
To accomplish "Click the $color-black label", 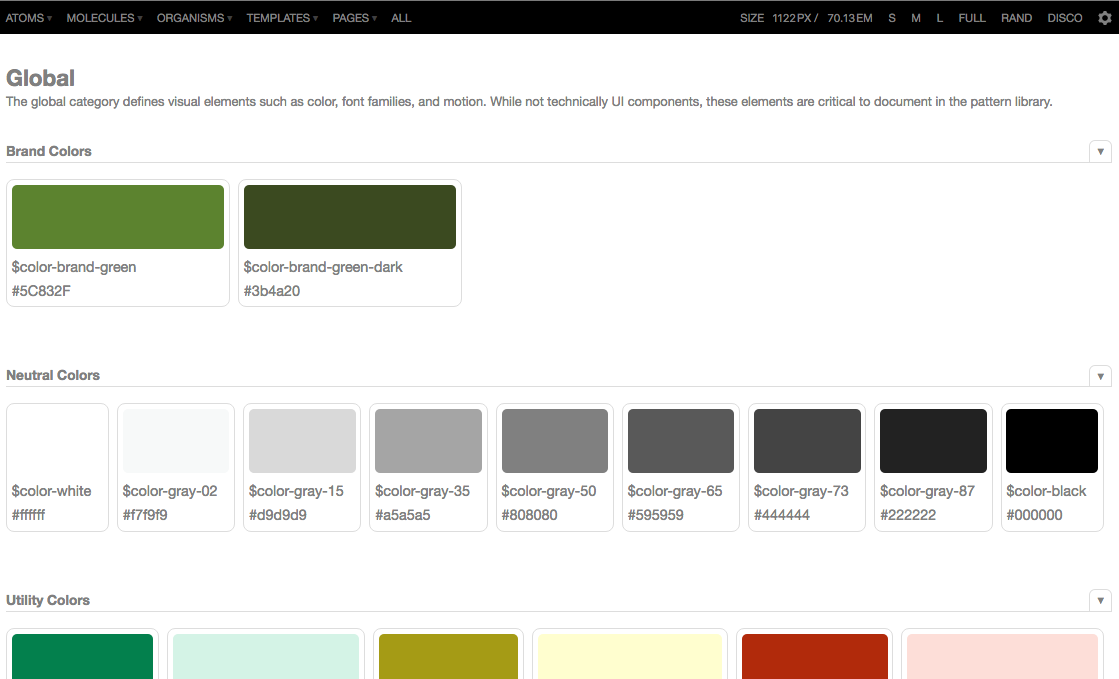I will pos(1046,491).
